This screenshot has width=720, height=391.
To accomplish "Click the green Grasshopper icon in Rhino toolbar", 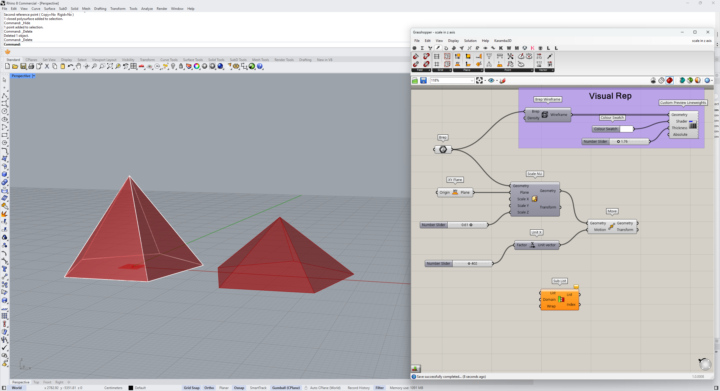I will (252, 67).
